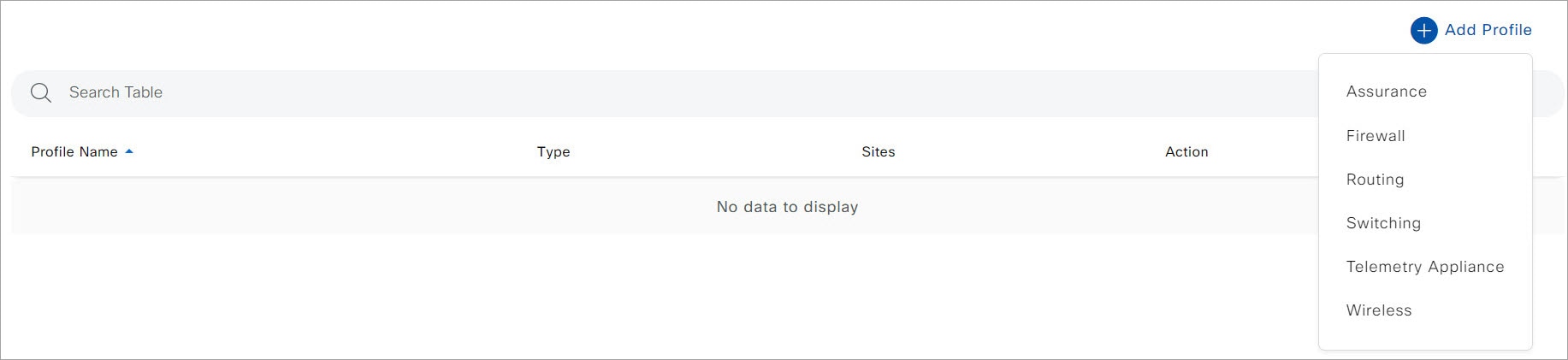Choose Wireless from the profile types
The image size is (1568, 360).
click(x=1378, y=310)
